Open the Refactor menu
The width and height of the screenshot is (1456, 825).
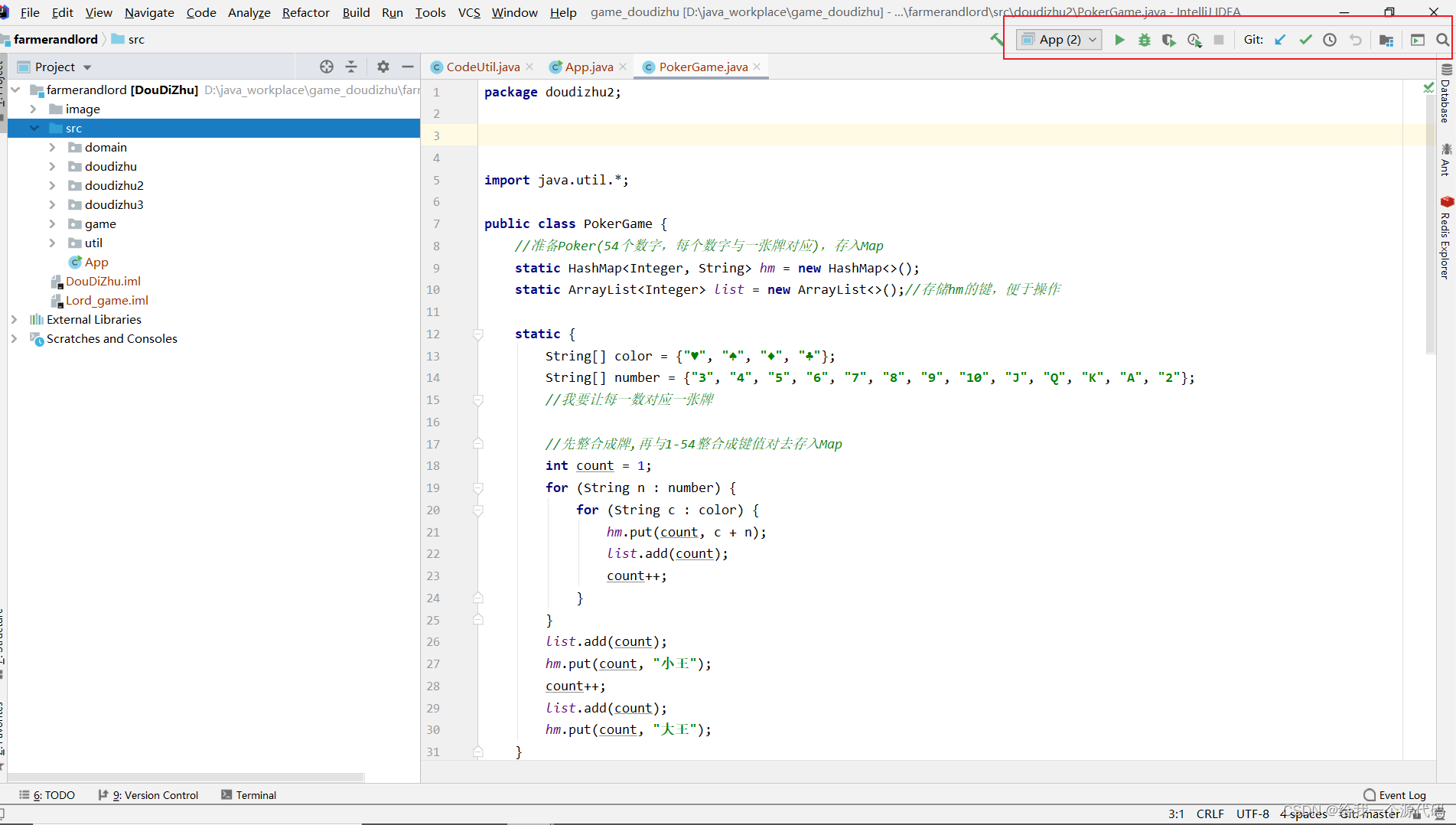pyautogui.click(x=305, y=12)
